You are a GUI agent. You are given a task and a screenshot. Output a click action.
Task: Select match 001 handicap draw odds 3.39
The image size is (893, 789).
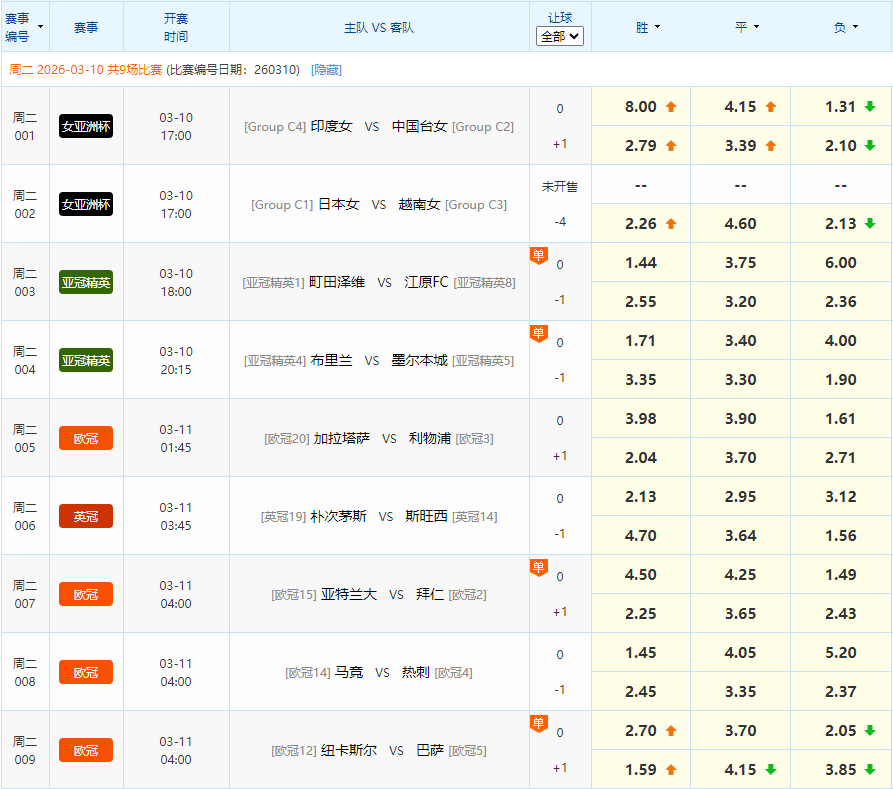tap(740, 146)
